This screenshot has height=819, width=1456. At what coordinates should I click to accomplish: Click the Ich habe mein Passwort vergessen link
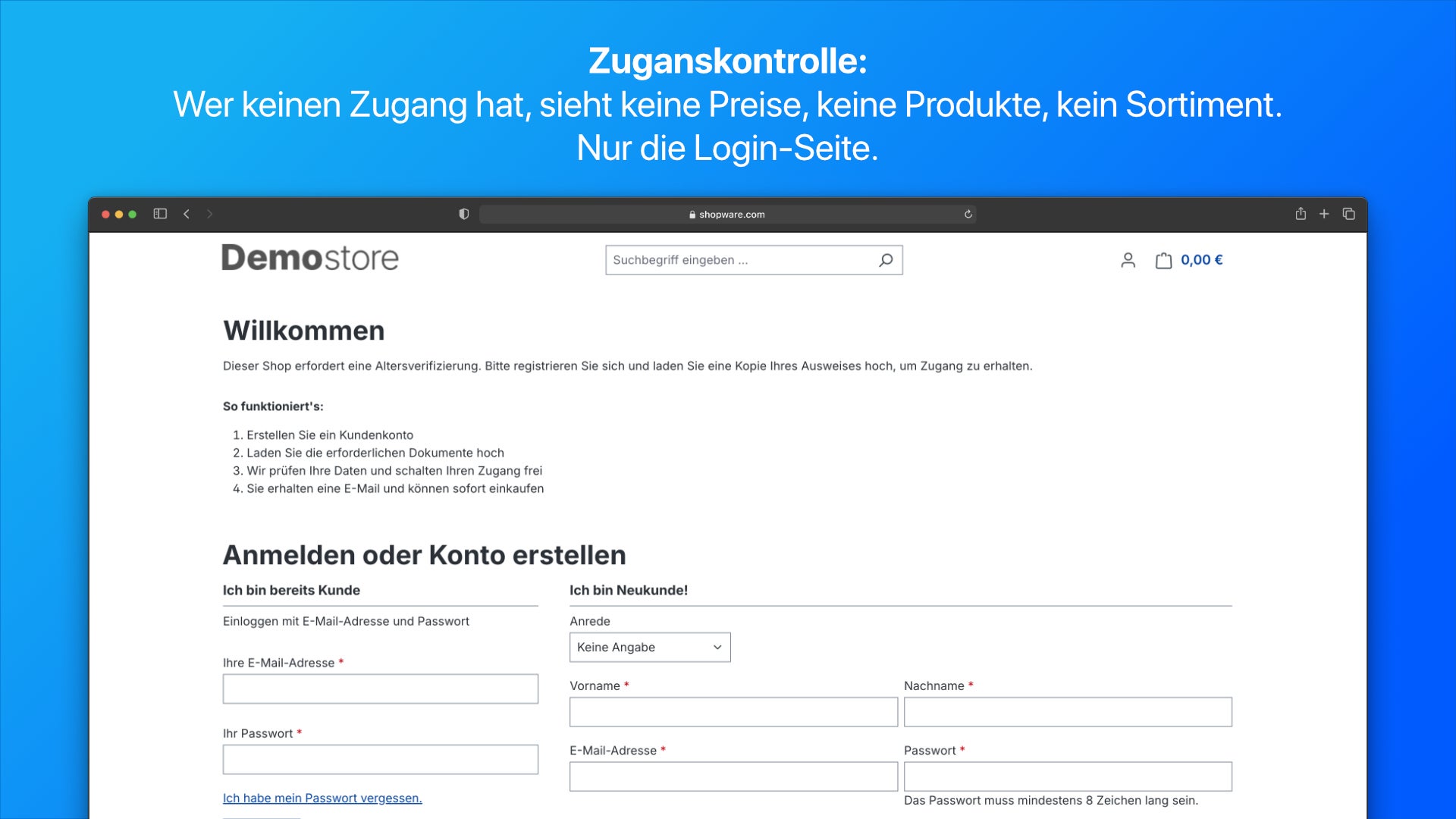322,798
